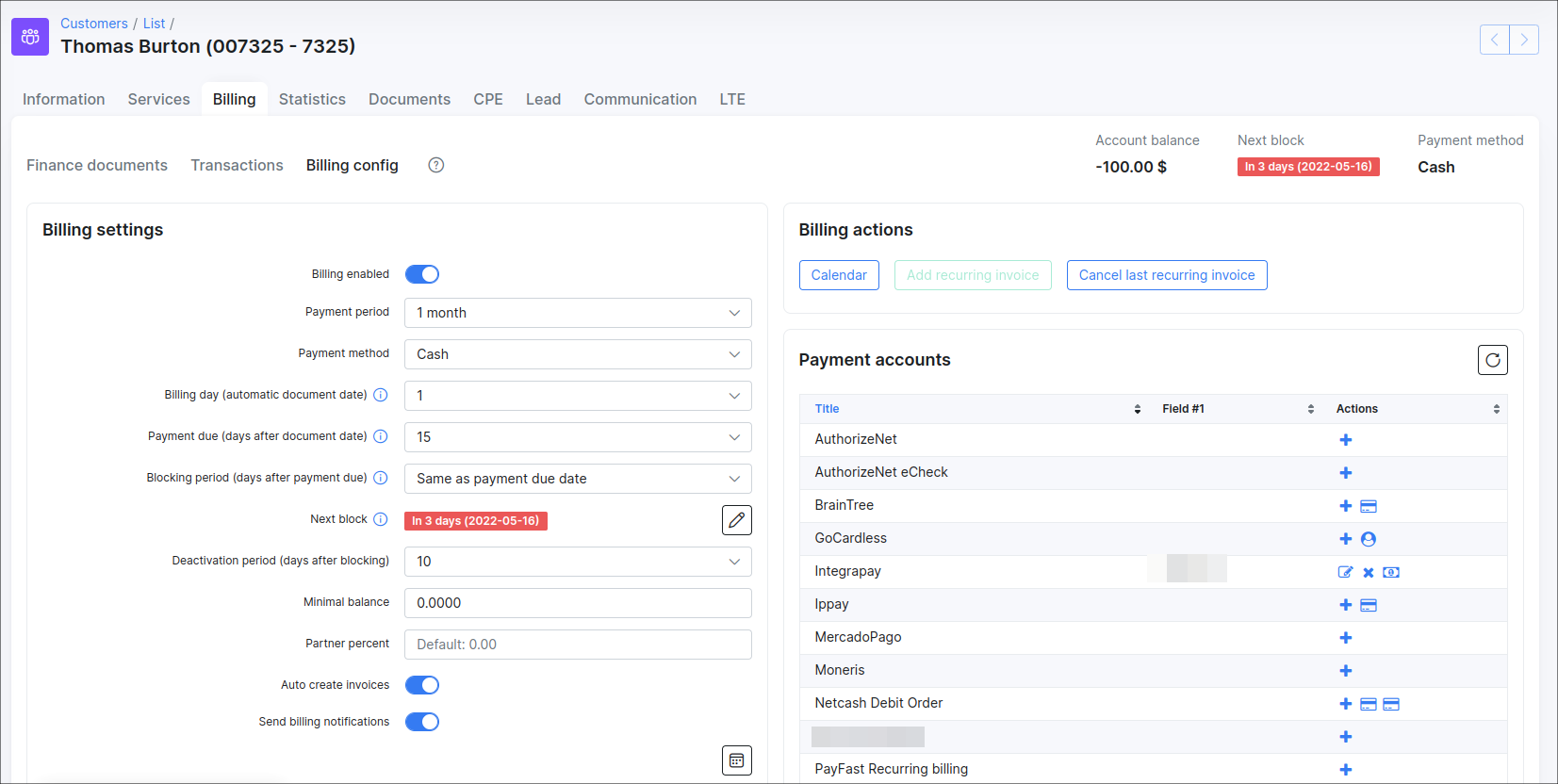Open the billing Calendar button
1558x784 pixels.
click(x=838, y=275)
